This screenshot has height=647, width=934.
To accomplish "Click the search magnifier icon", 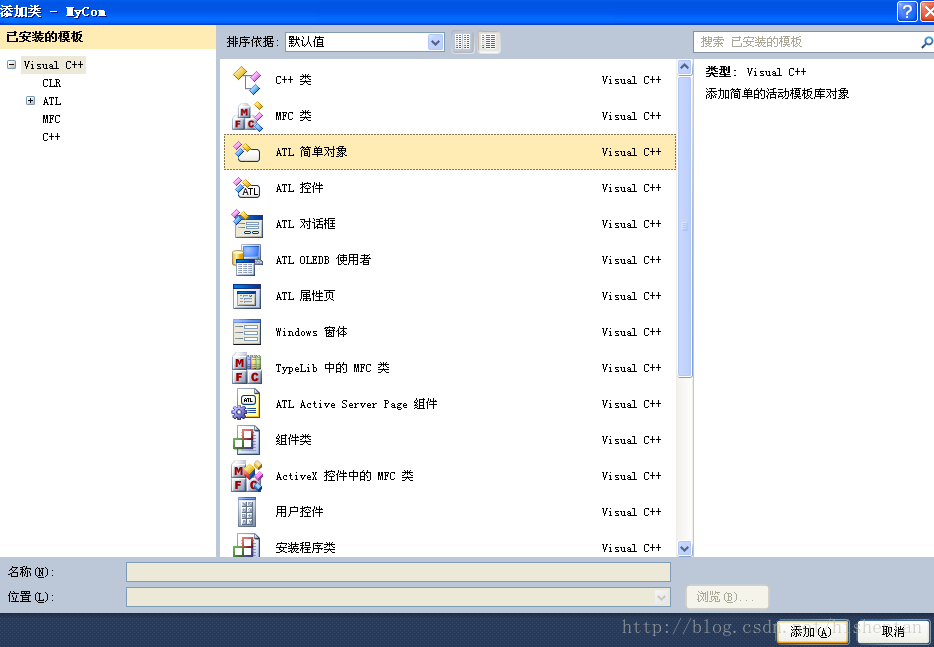I will tap(926, 42).
